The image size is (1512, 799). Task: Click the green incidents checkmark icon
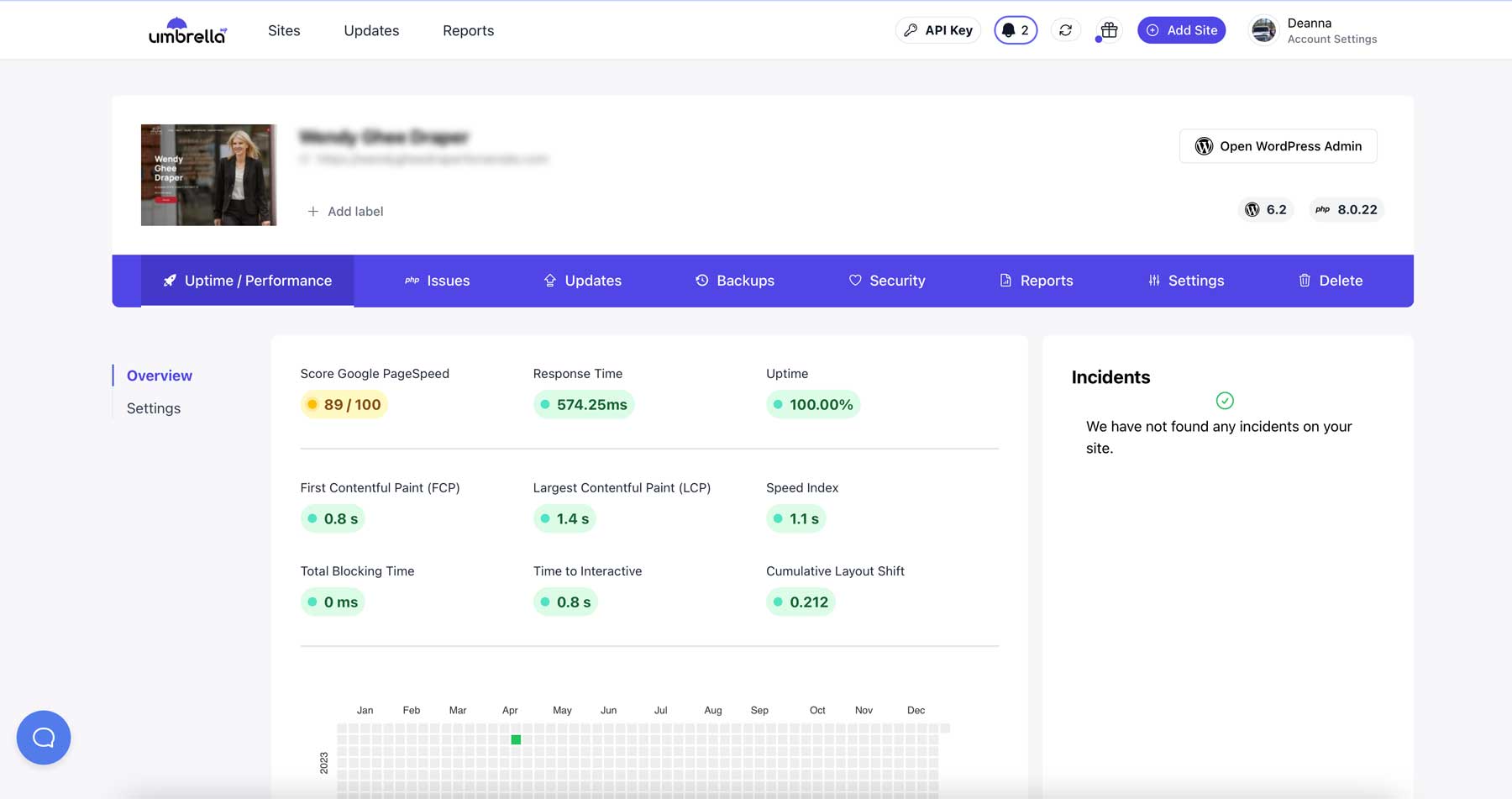click(x=1224, y=401)
